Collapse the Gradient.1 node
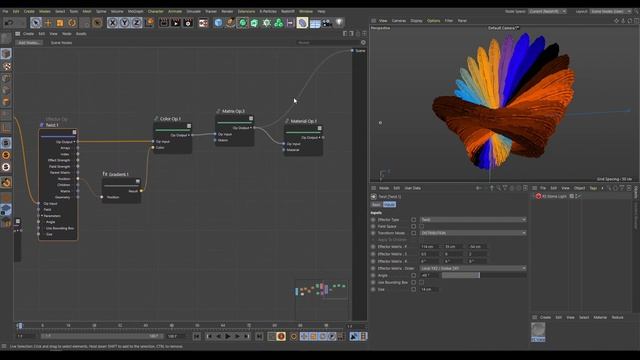The height and width of the screenshot is (360, 640). (x=138, y=181)
